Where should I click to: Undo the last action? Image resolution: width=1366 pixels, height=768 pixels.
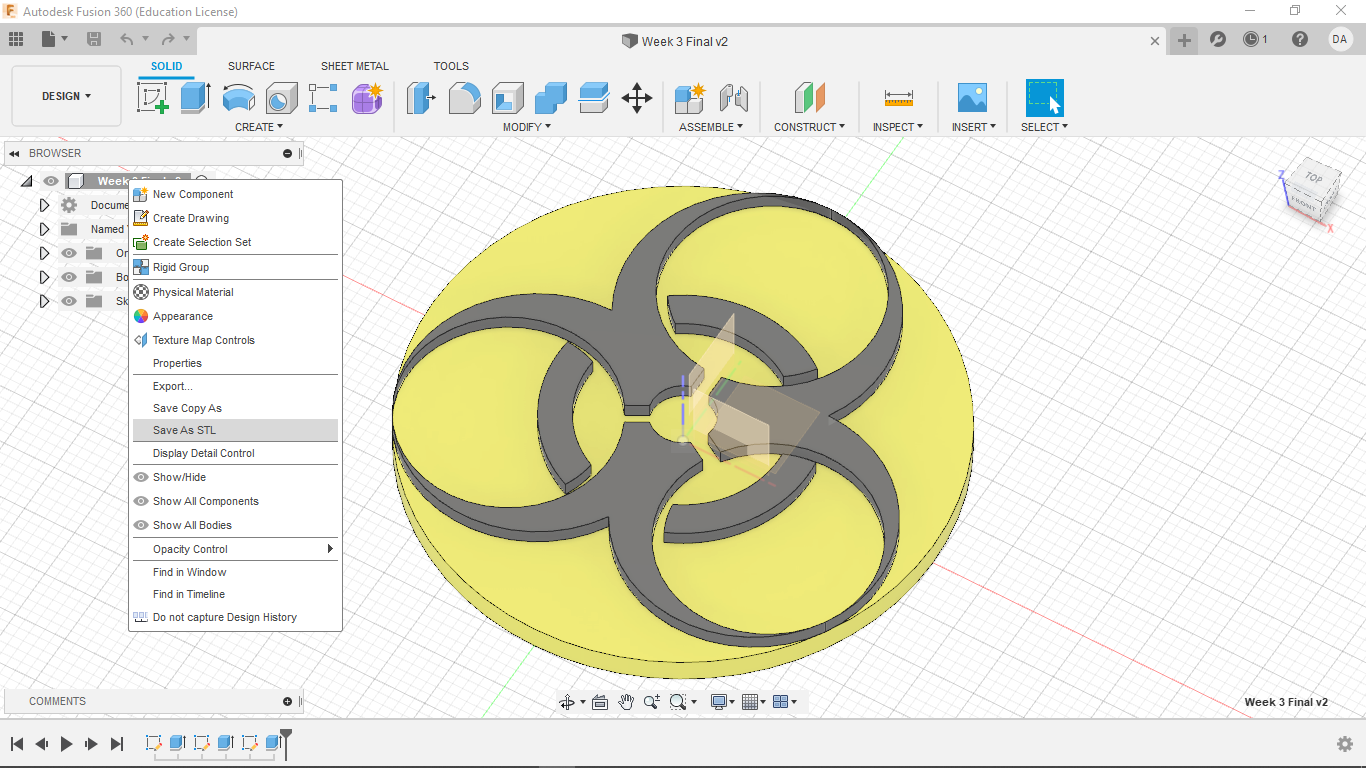coord(127,39)
